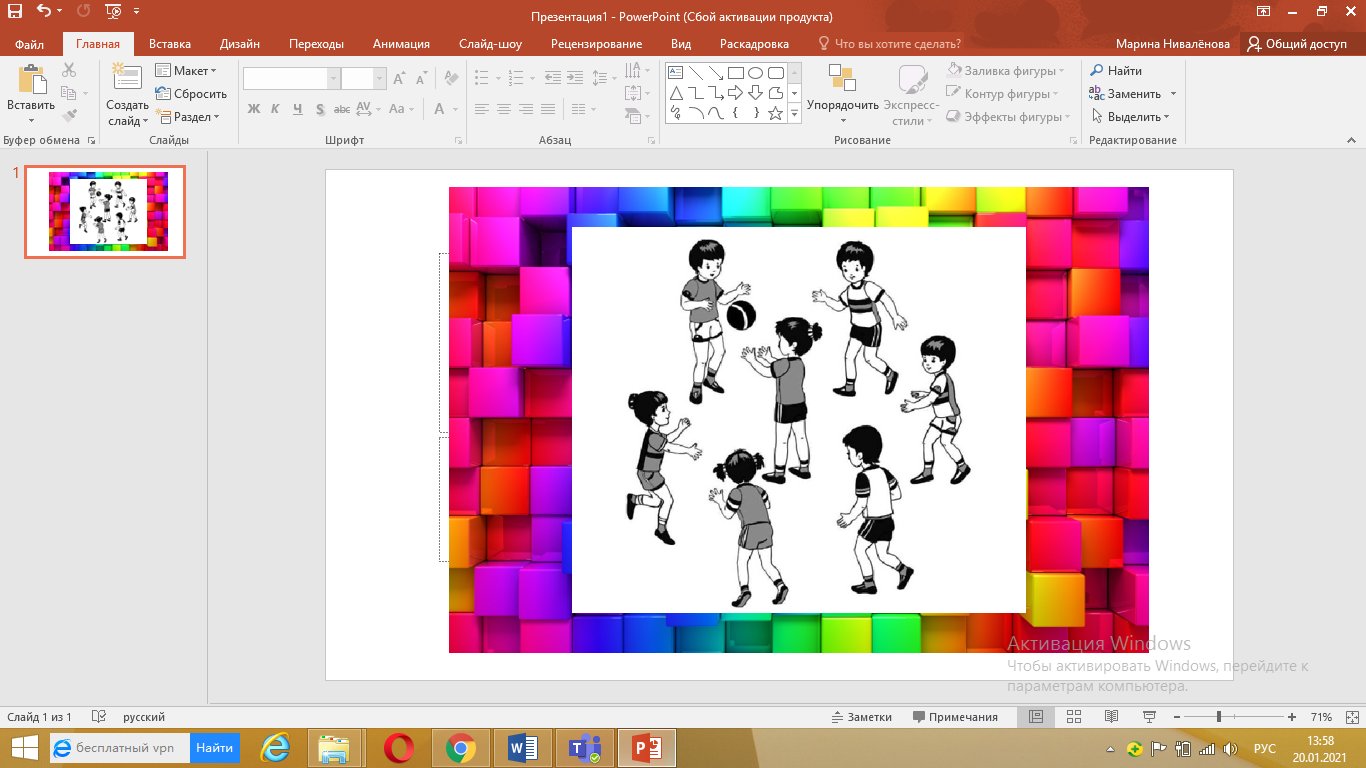Expand the font size combo box

(x=380, y=79)
